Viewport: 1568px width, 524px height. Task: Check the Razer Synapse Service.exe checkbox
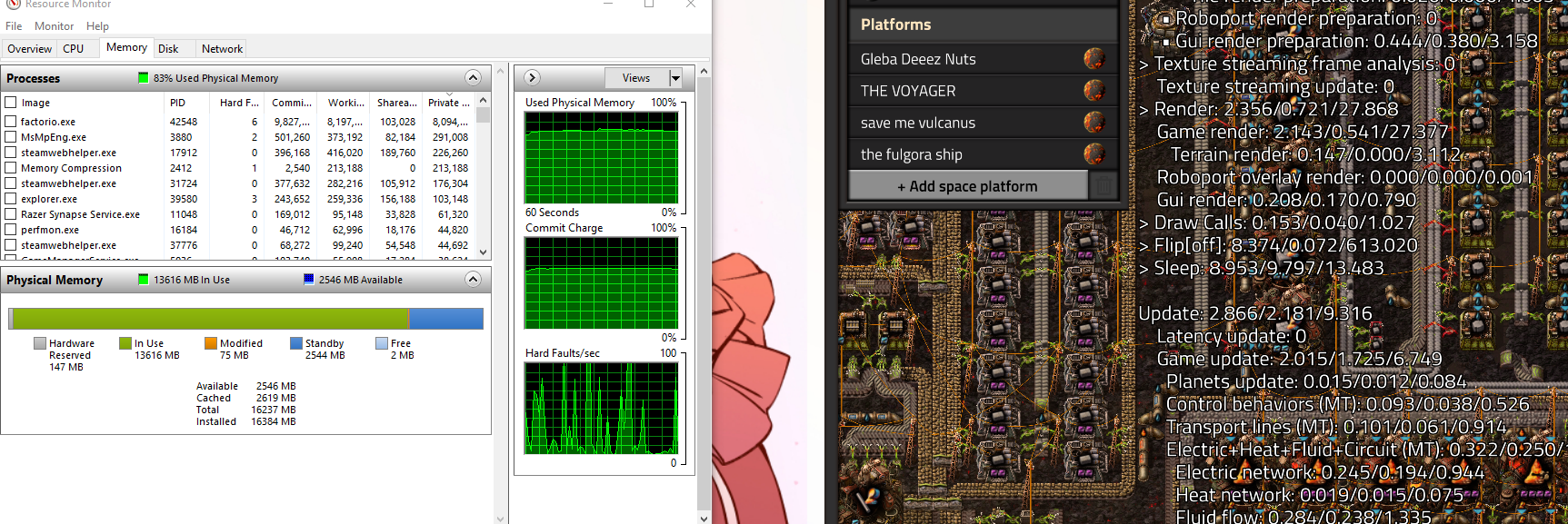click(x=11, y=214)
